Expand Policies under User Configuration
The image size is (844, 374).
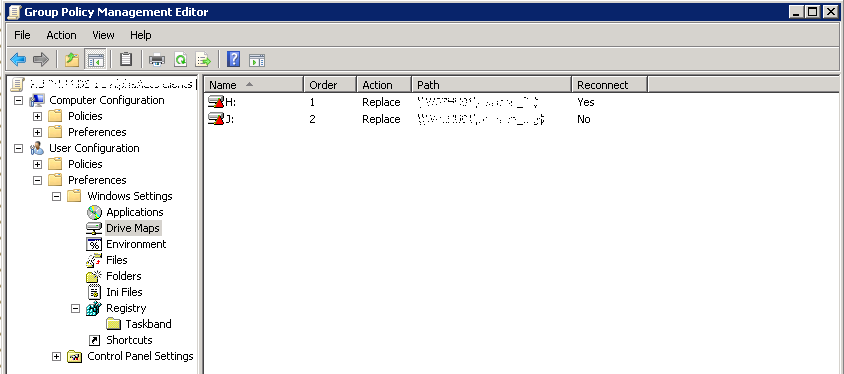37,164
